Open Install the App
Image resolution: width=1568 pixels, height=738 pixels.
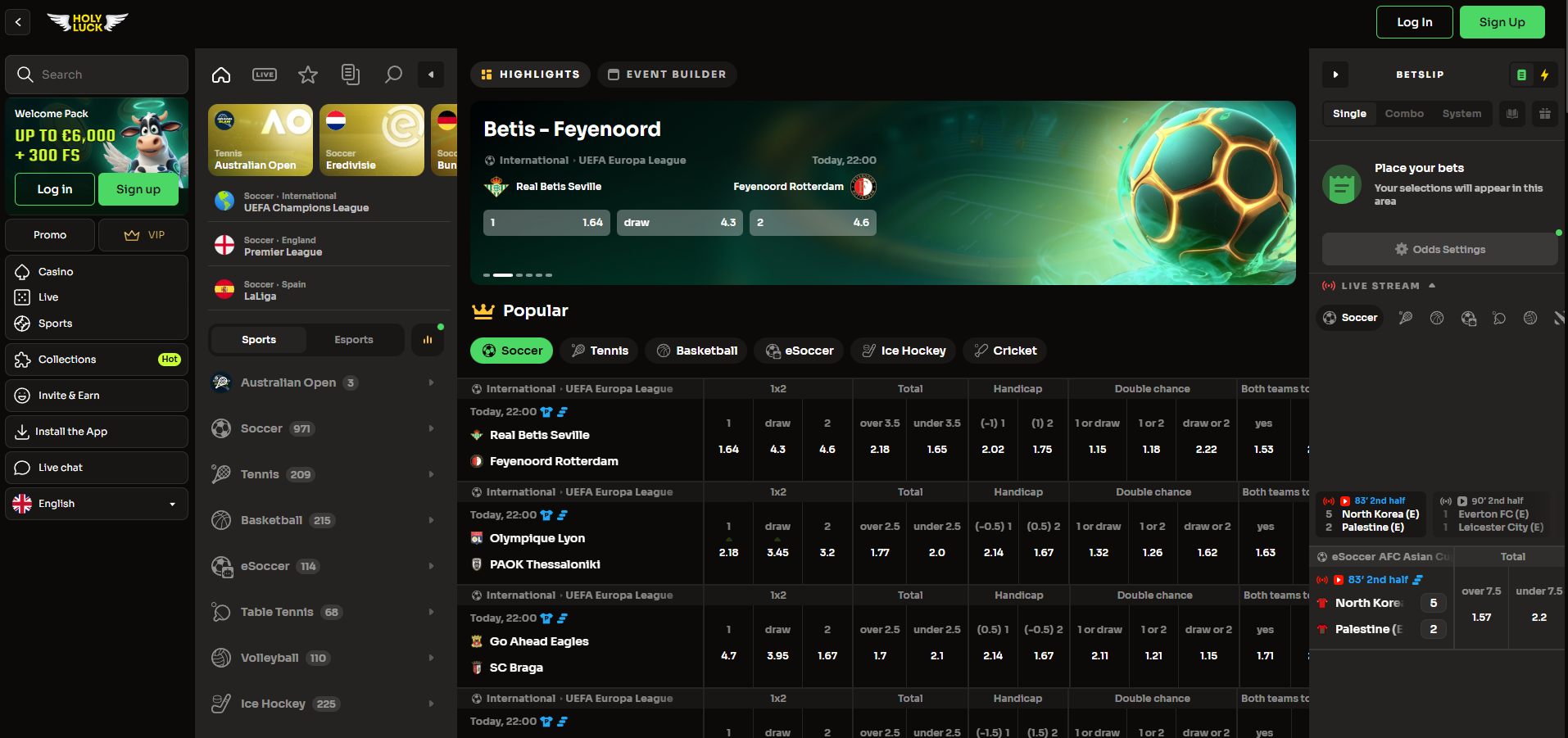(x=97, y=432)
